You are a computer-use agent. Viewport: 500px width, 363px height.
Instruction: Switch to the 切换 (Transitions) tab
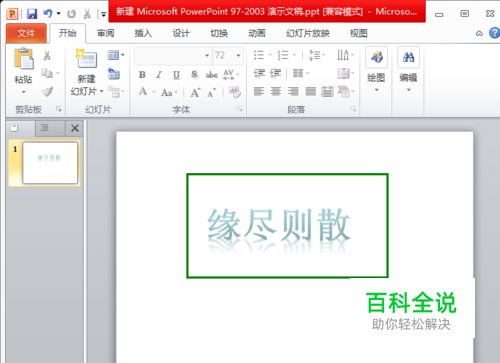[219, 33]
